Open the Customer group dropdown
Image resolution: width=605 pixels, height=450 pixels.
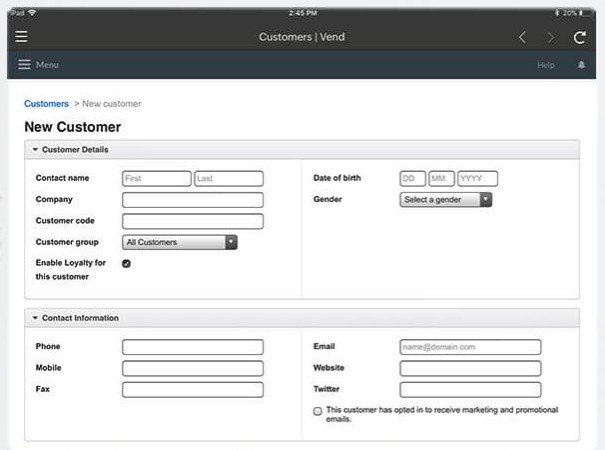(x=179, y=242)
